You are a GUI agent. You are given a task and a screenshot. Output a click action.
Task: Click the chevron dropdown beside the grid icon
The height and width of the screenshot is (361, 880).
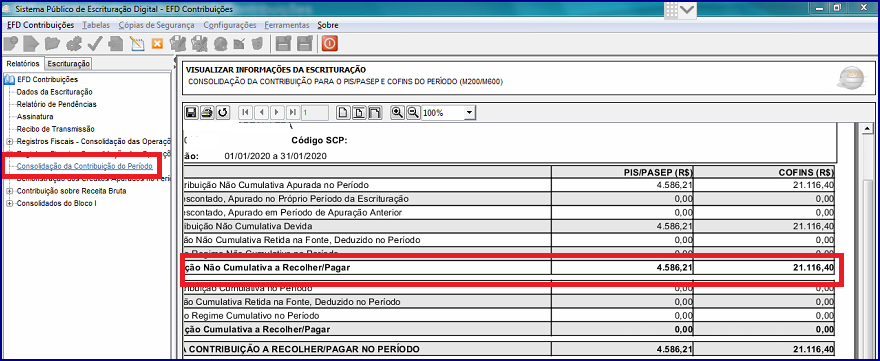coord(688,10)
